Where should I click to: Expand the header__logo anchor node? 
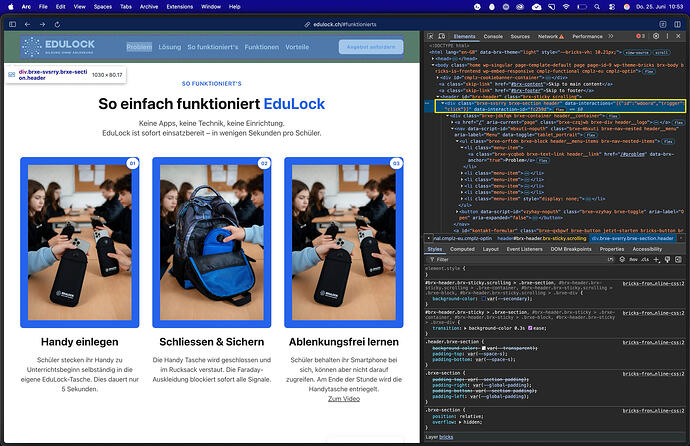click(452, 122)
